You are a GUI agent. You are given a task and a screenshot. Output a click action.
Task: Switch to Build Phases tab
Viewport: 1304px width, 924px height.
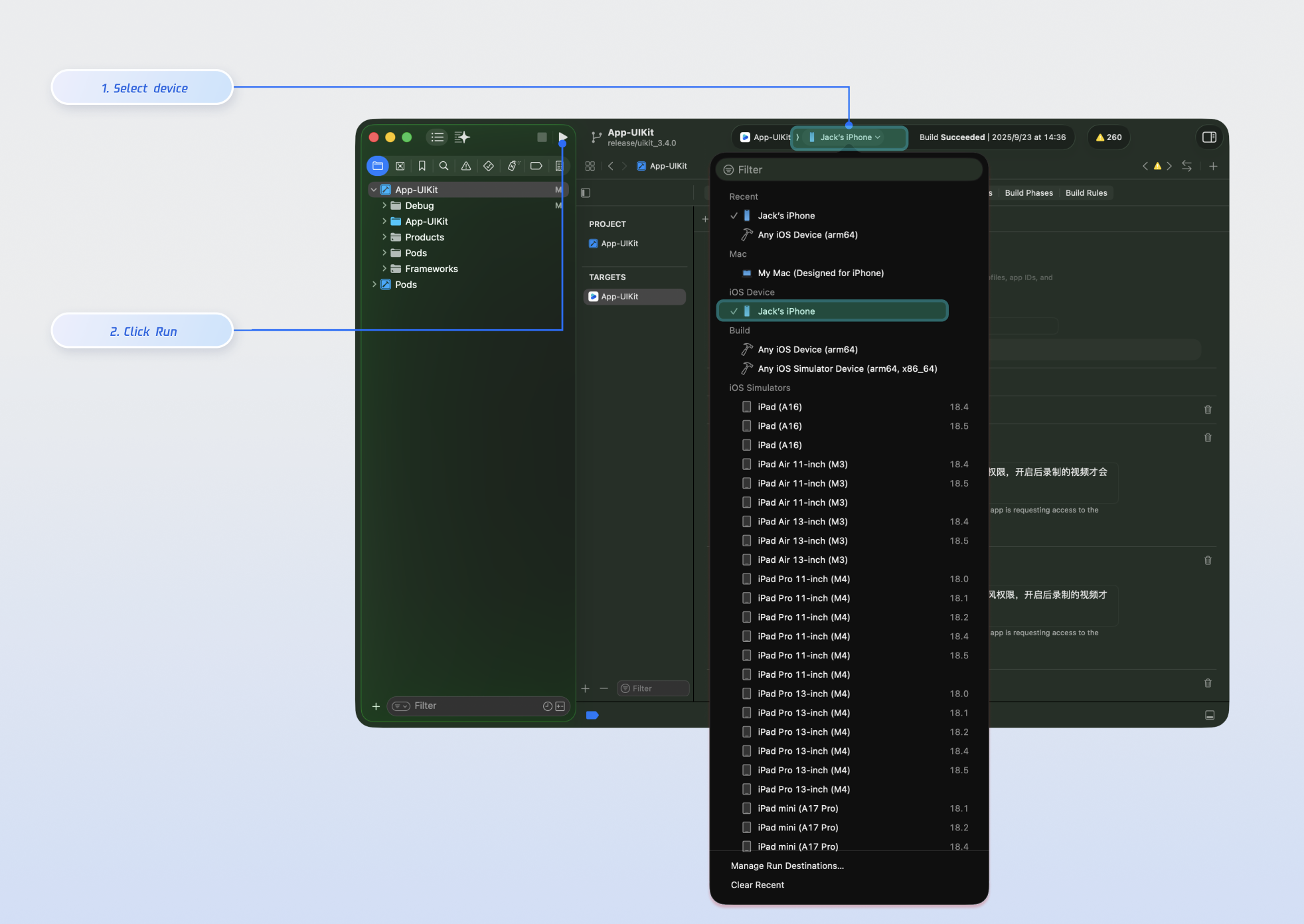click(1028, 193)
